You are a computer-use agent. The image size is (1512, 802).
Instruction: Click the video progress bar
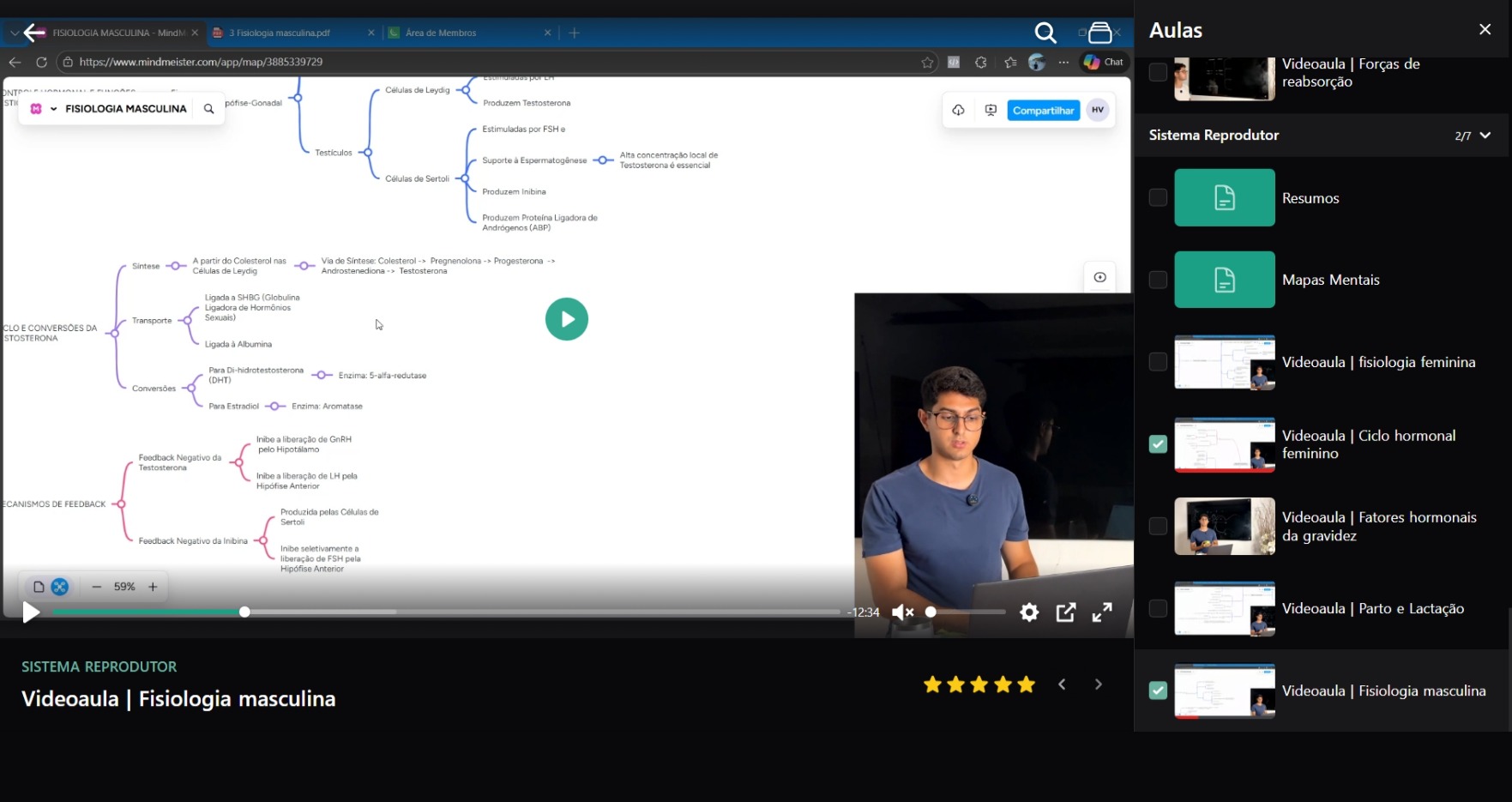(446, 612)
